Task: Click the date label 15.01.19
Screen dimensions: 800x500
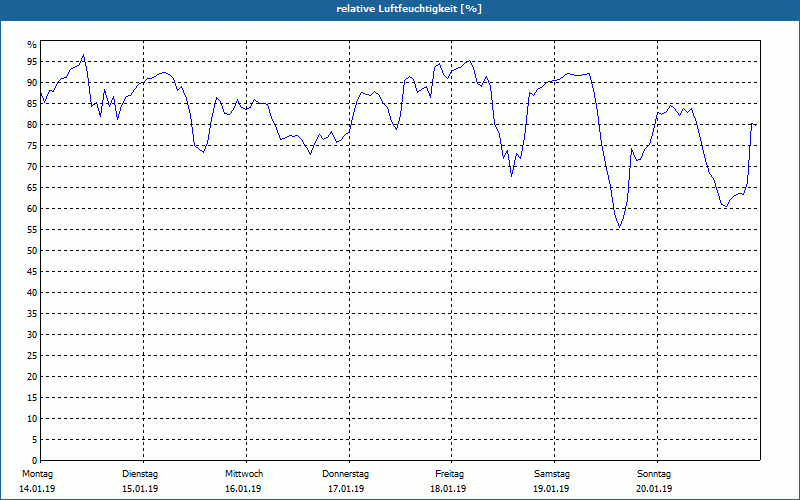Action: [140, 489]
